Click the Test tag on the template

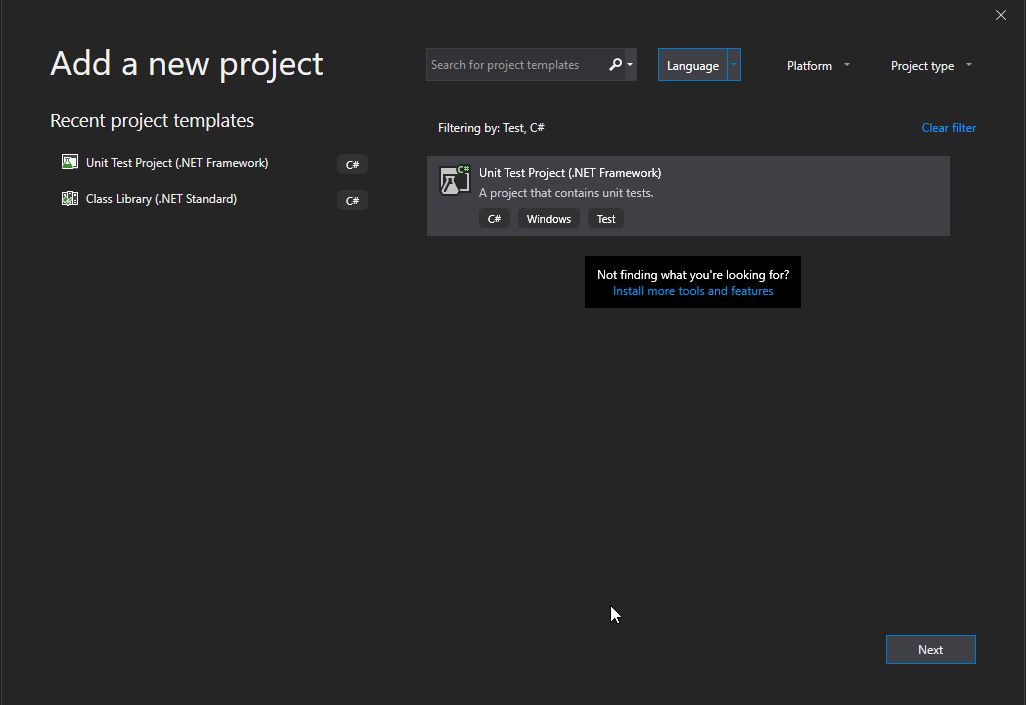point(605,218)
